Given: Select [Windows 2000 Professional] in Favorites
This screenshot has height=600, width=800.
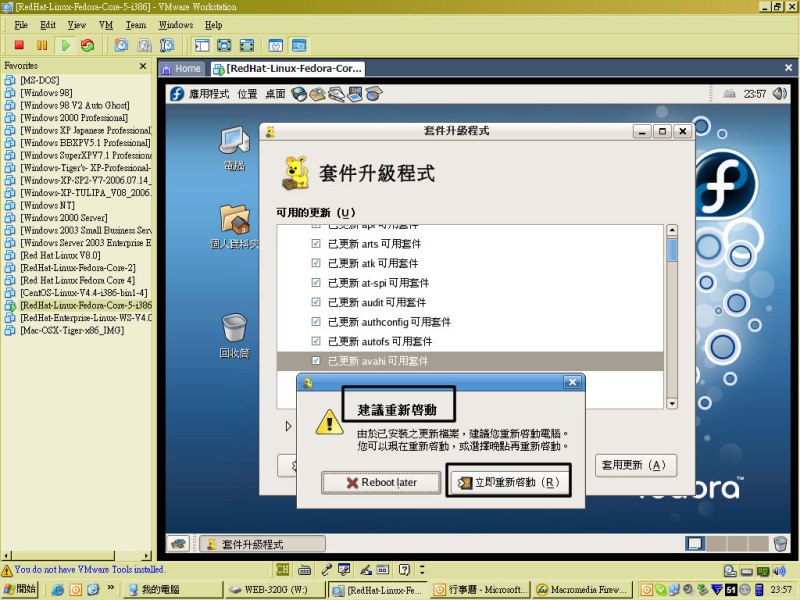Looking at the screenshot, I should pyautogui.click(x=74, y=118).
